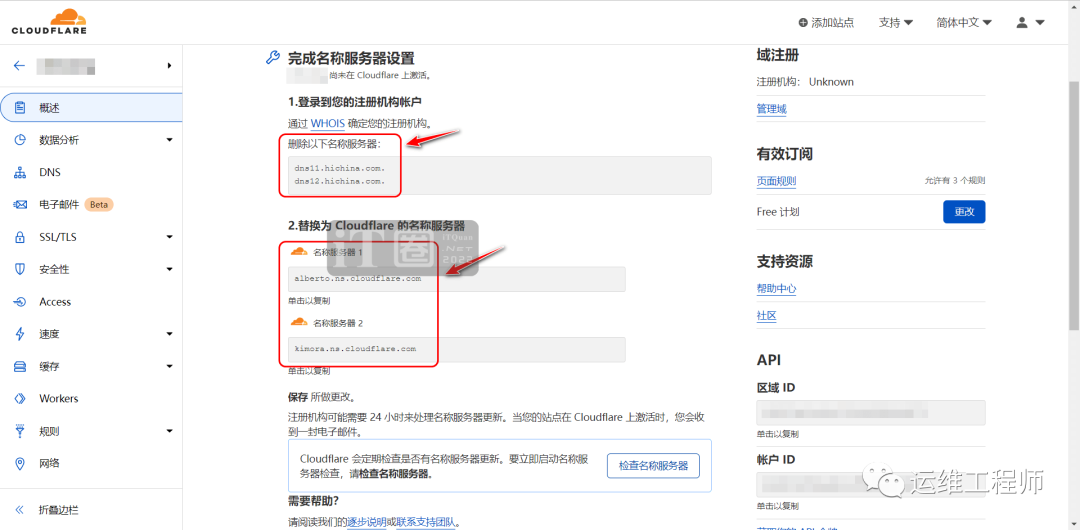Click the 检查名称服务器 button
The image size is (1080, 530).
(653, 466)
